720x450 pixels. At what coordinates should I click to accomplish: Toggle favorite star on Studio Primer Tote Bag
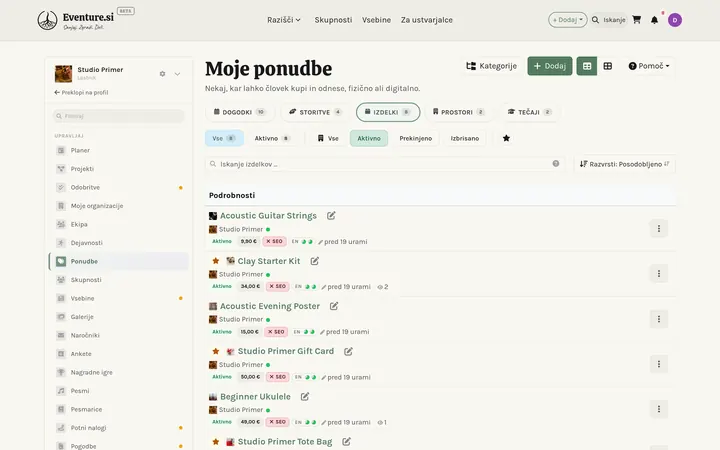(x=215, y=441)
